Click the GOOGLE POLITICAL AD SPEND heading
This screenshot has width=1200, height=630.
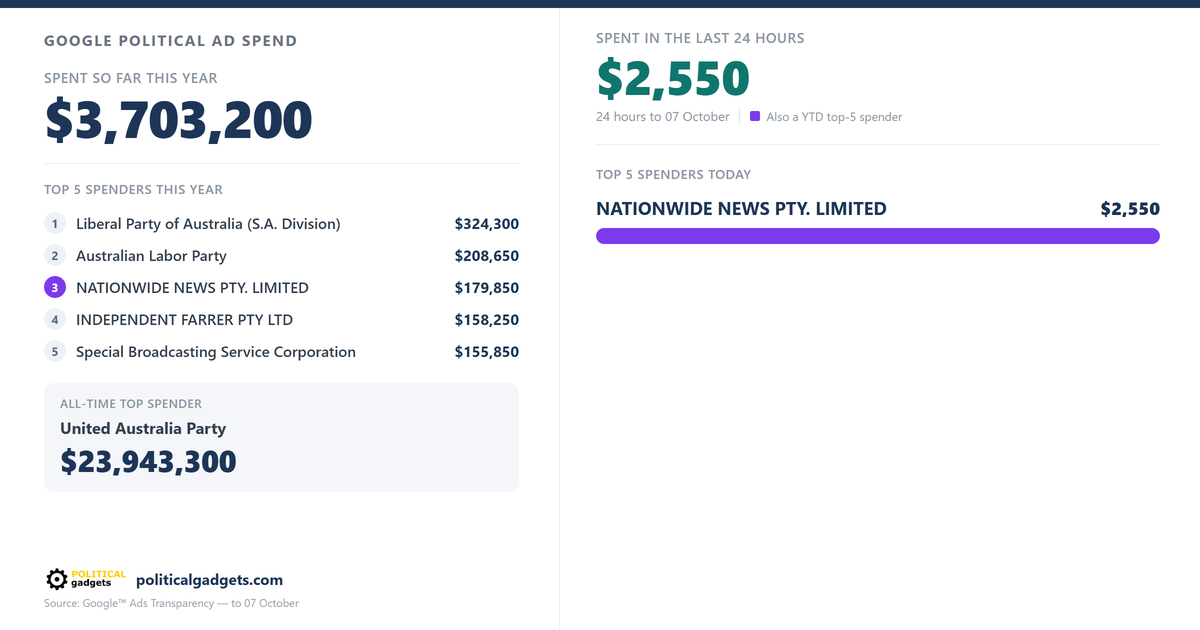tap(170, 41)
